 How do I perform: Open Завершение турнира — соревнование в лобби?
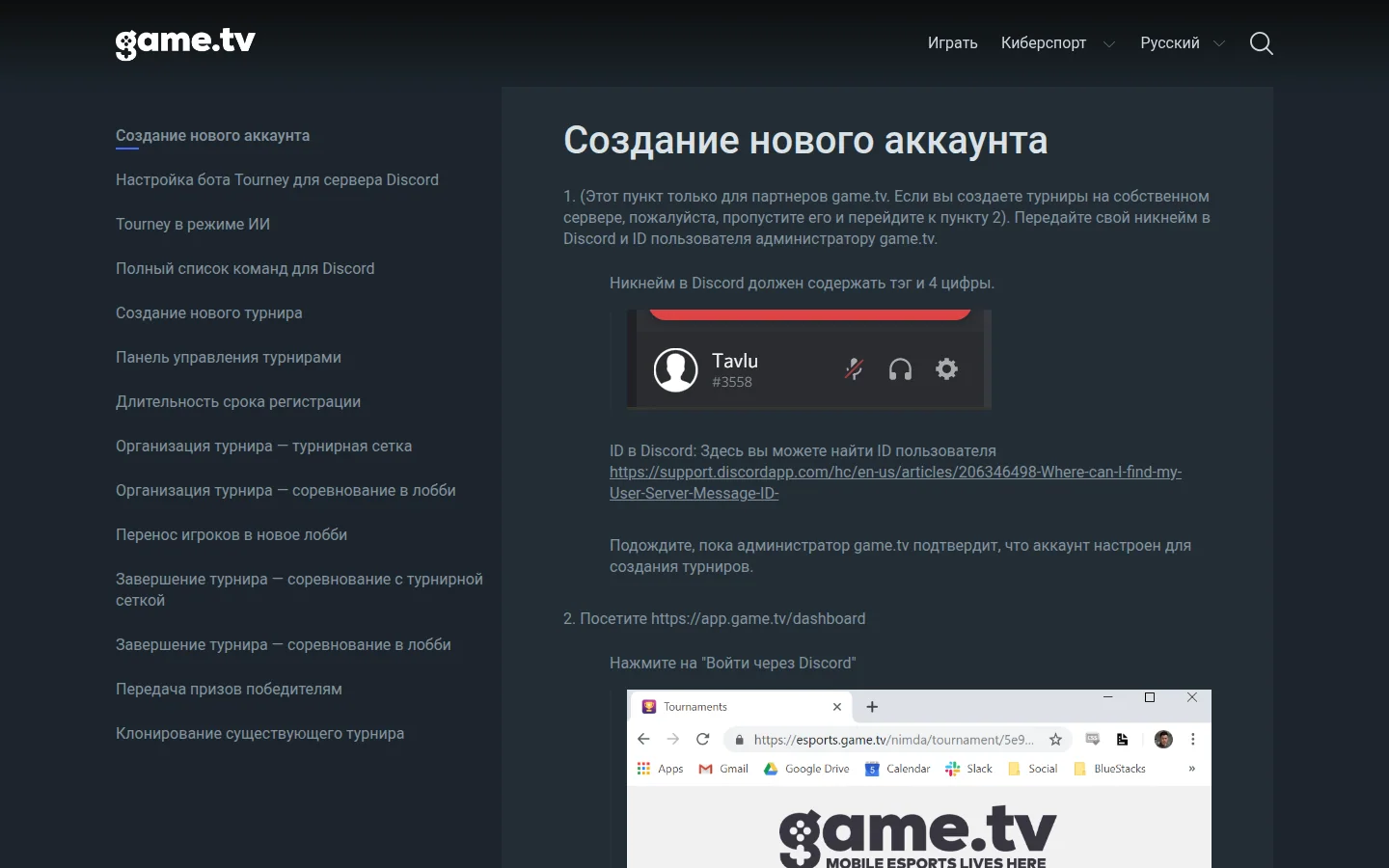(x=284, y=645)
